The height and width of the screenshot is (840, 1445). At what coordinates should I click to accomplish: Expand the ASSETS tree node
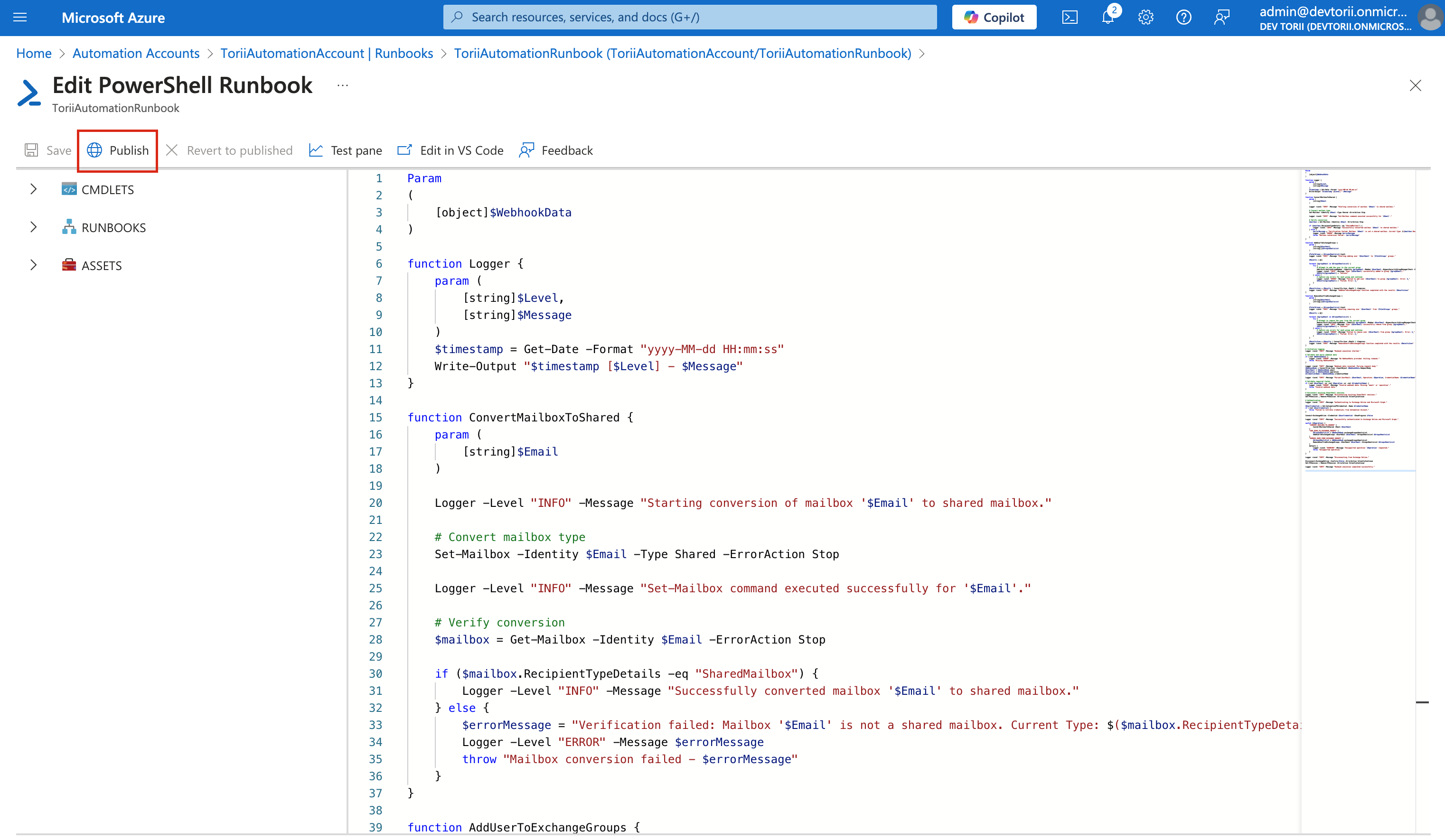click(33, 265)
